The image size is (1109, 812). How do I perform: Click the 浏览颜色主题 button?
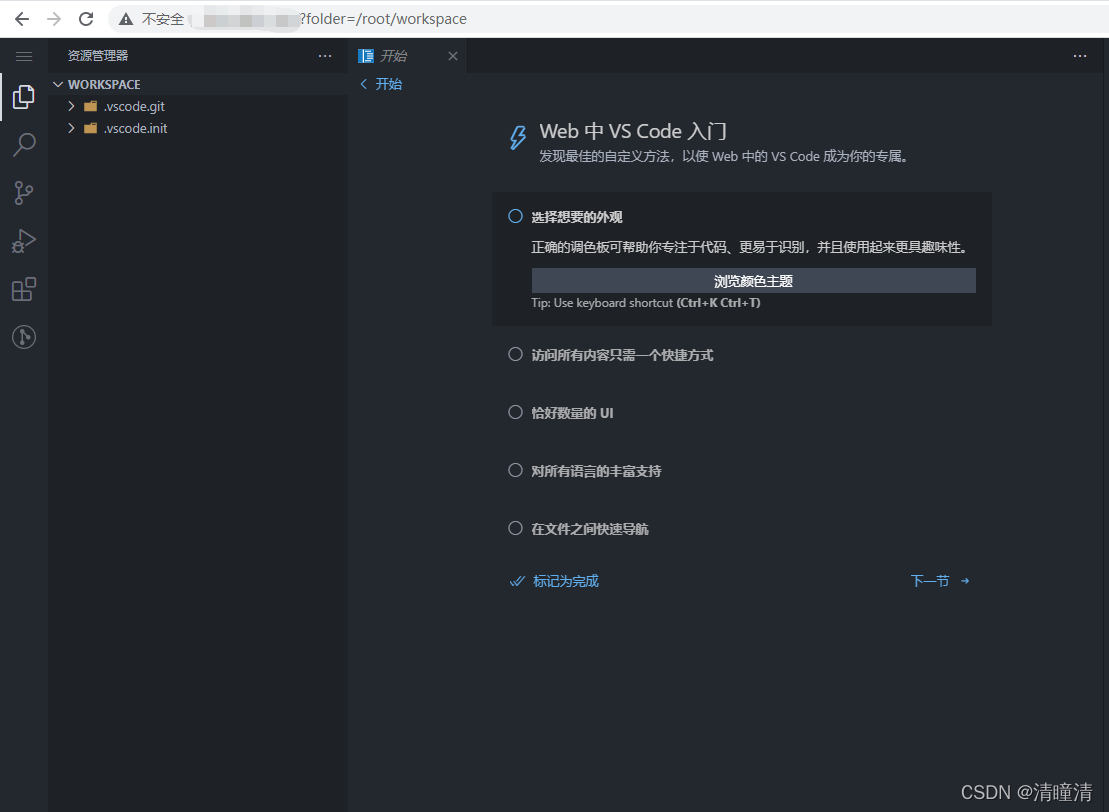[x=753, y=281]
